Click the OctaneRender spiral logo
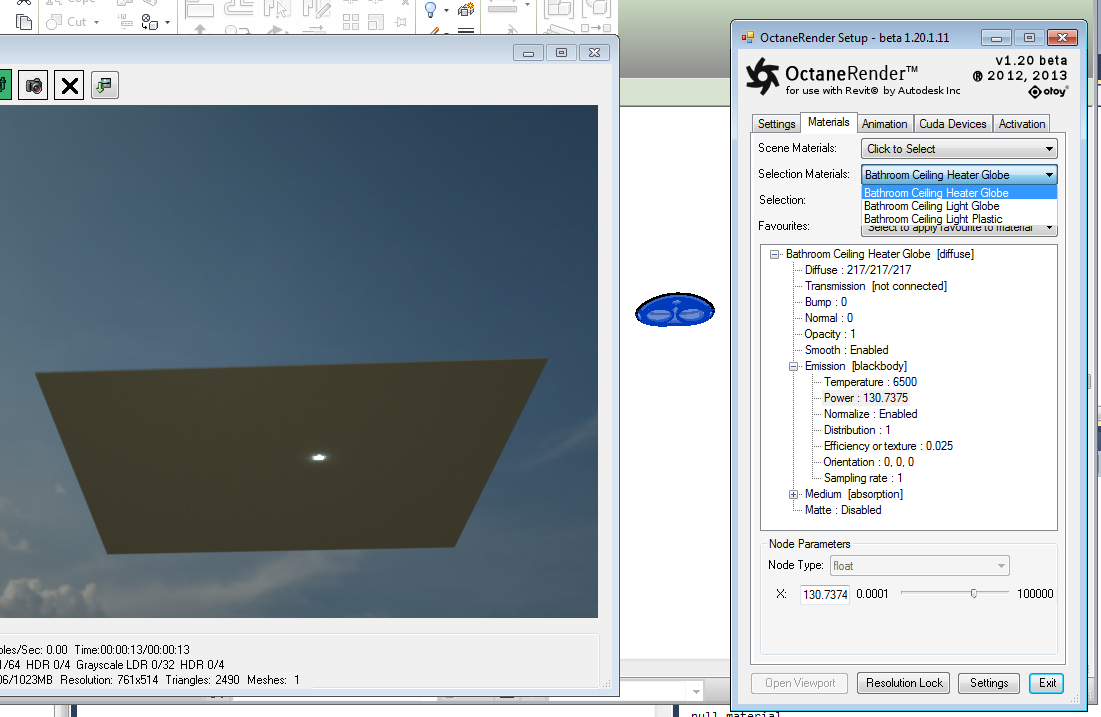1101x717 pixels. (x=763, y=76)
